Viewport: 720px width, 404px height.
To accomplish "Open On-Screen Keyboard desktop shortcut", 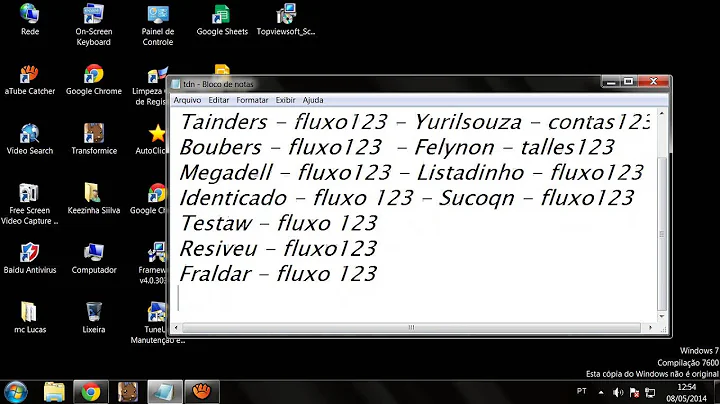I will 94,24.
